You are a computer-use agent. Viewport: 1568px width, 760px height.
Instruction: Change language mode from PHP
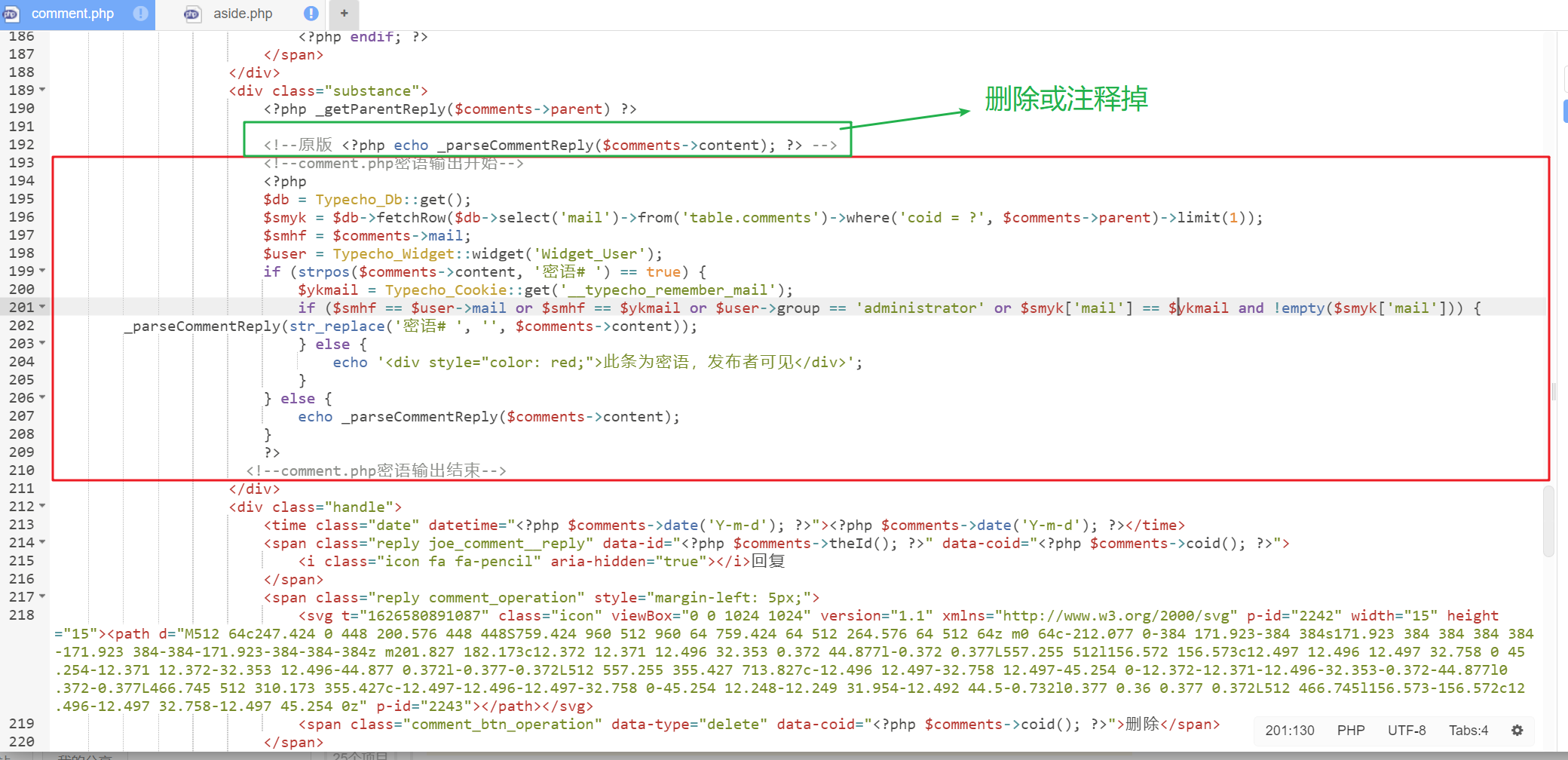[1351, 730]
